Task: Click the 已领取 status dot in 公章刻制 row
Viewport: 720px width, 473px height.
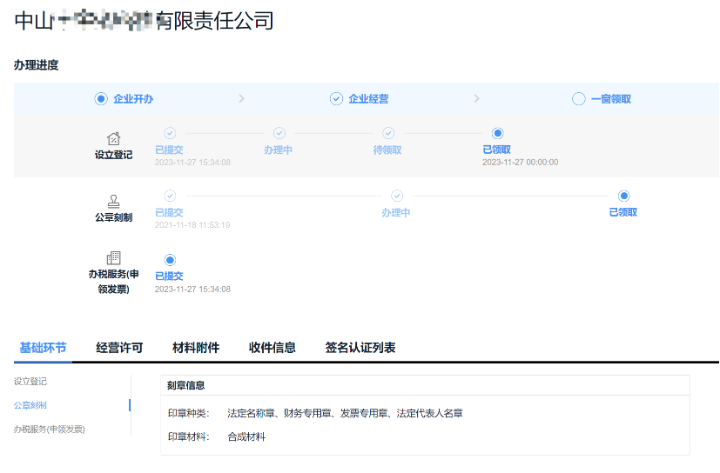Action: [x=624, y=196]
